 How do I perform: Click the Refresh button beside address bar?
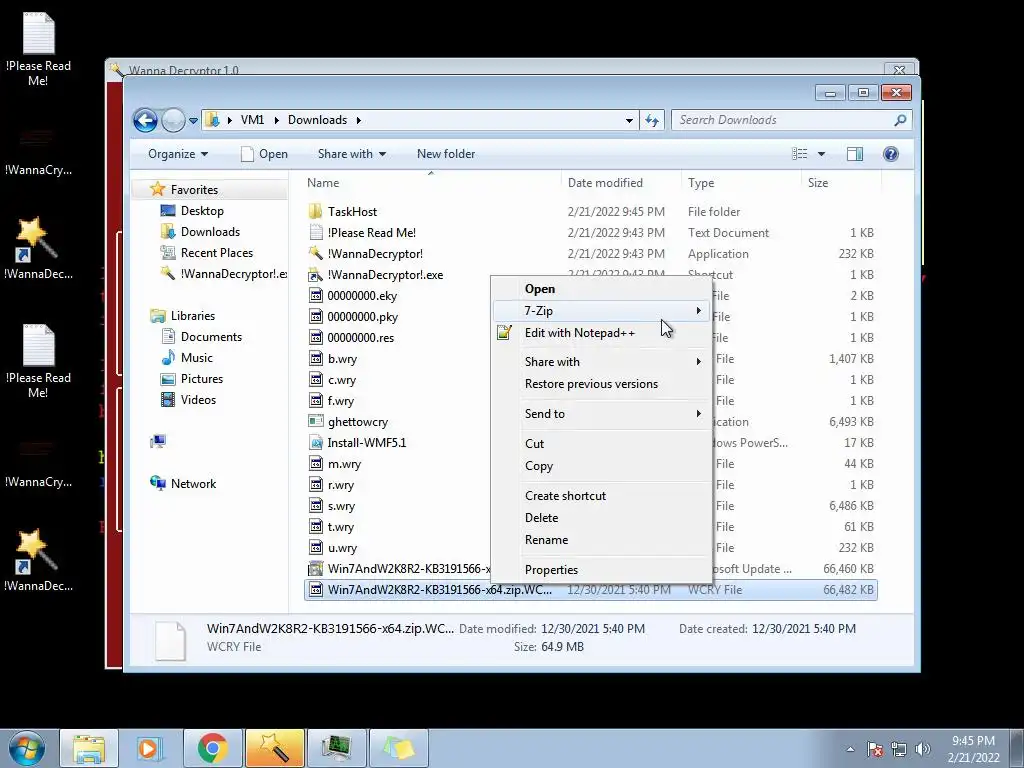click(x=652, y=120)
